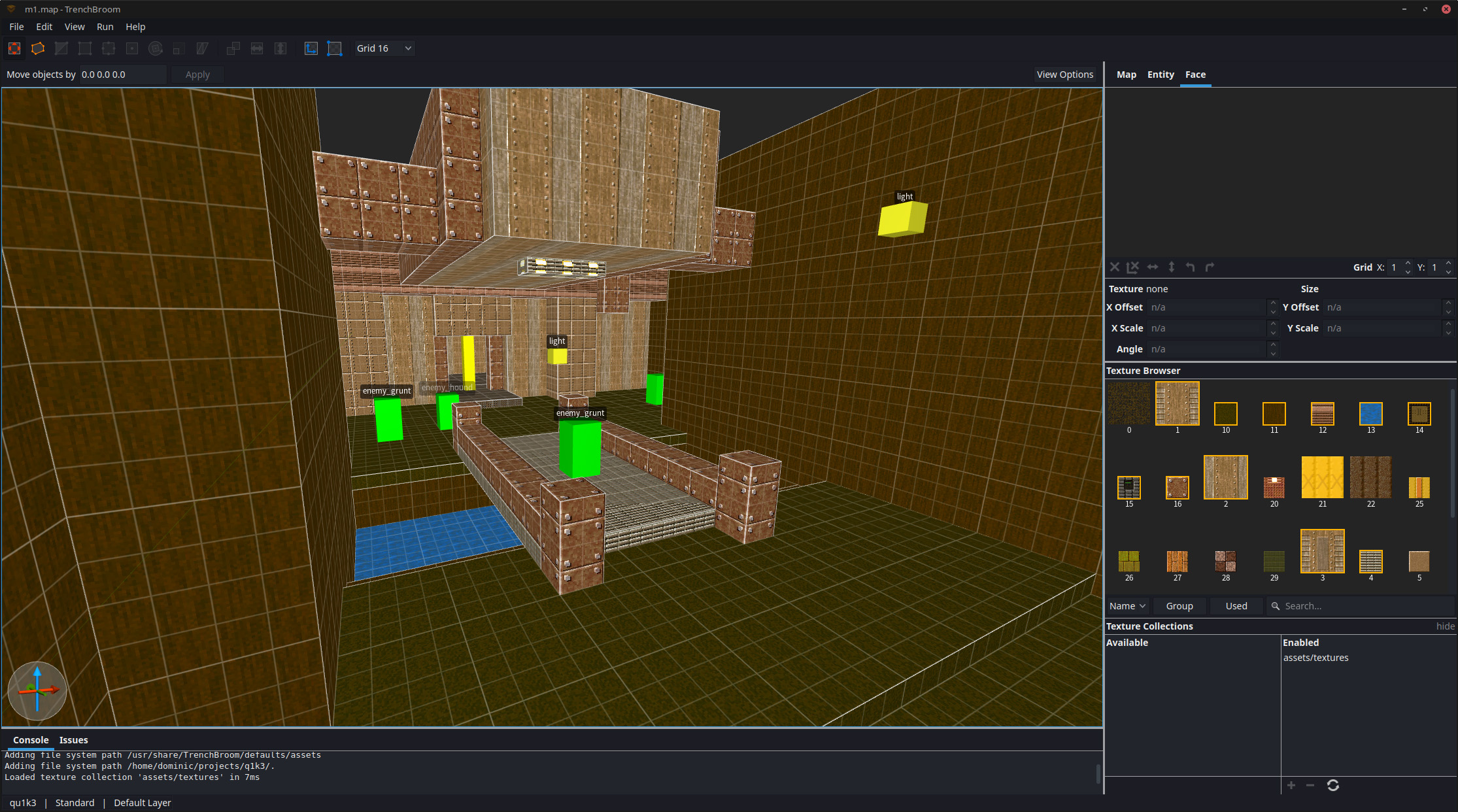
Task: Toggle texture lock in the toolbar
Action: (x=311, y=48)
